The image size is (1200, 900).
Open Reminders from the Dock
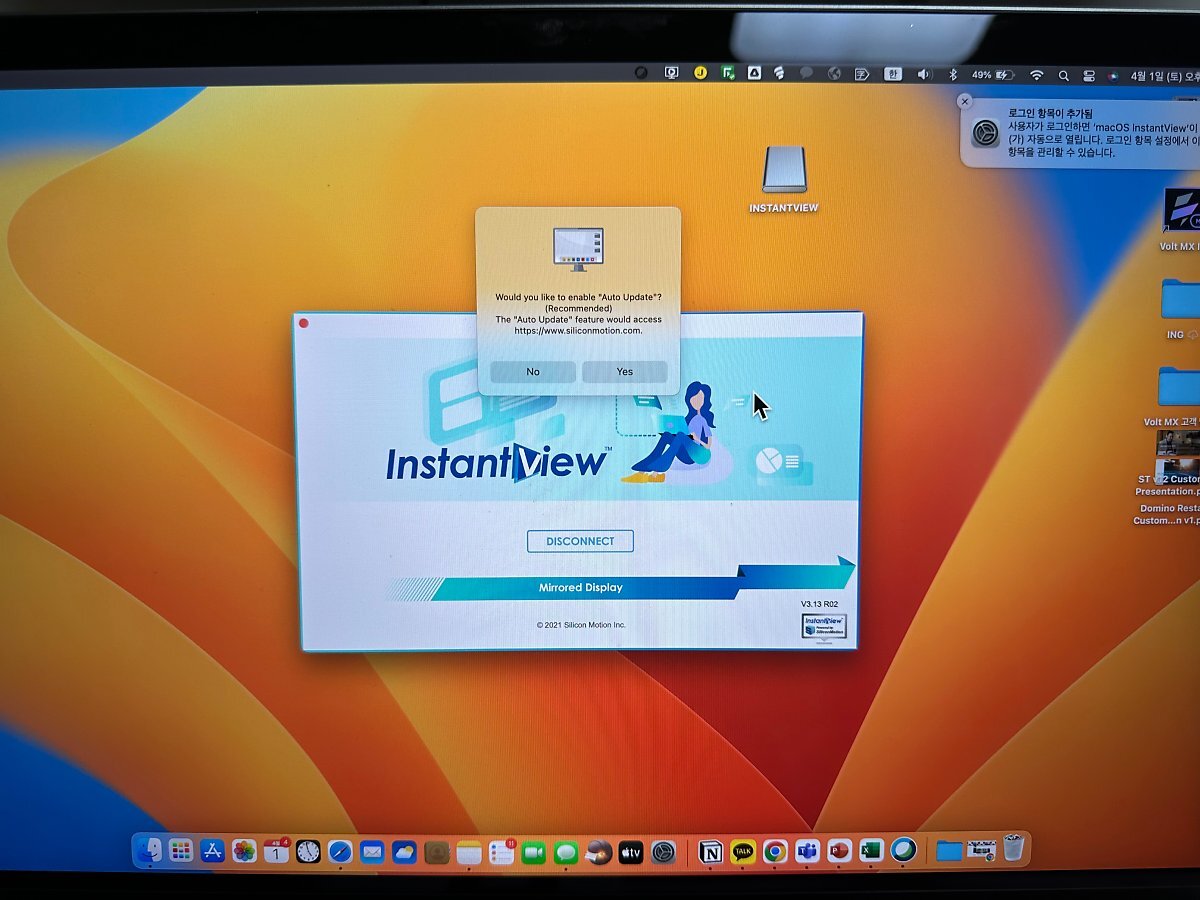[501, 853]
